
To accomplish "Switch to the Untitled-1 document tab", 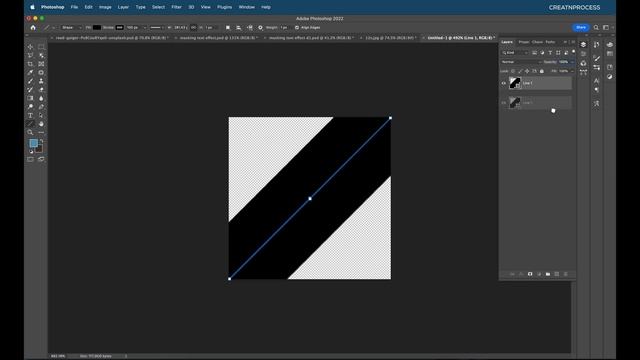I will (x=460, y=38).
